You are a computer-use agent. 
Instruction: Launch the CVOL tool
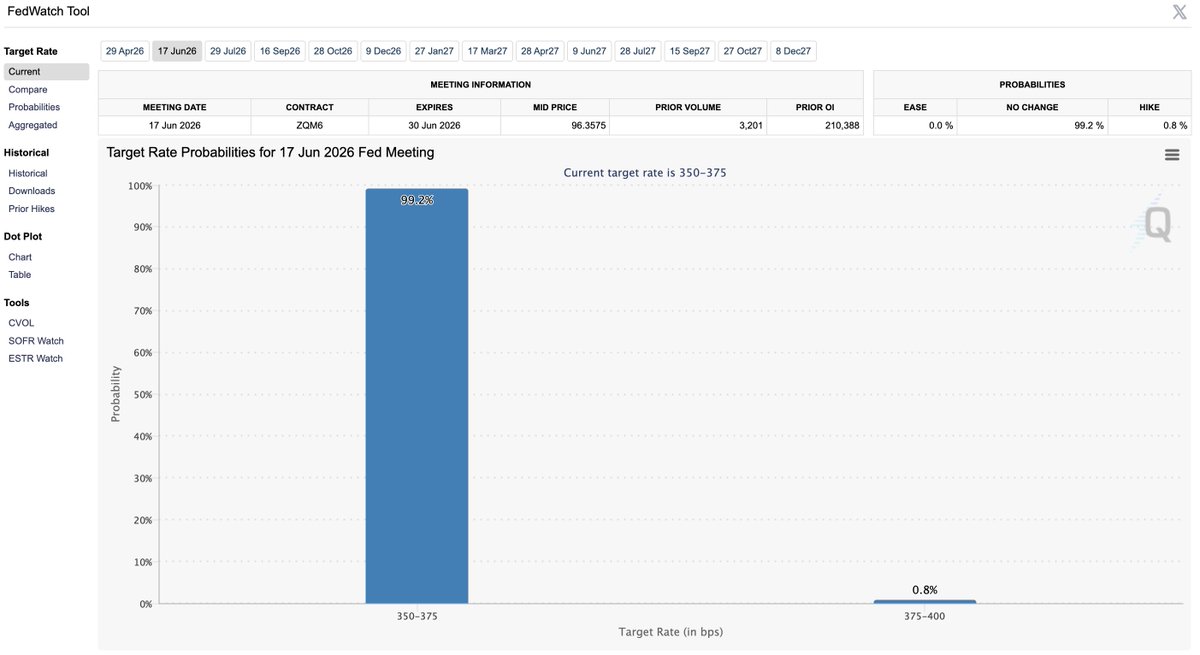click(21, 322)
